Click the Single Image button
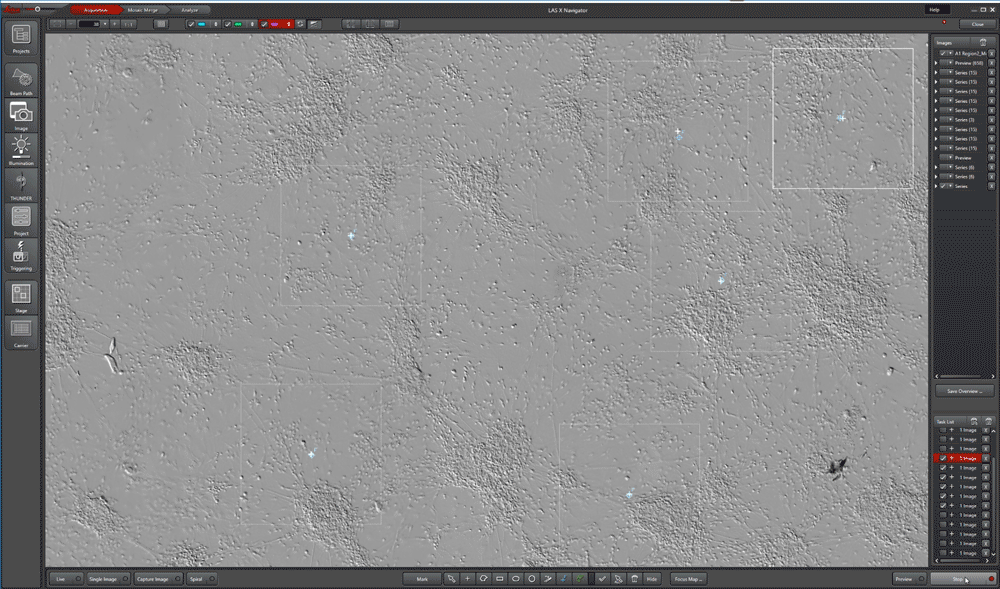This screenshot has height=589, width=1000. (108, 579)
